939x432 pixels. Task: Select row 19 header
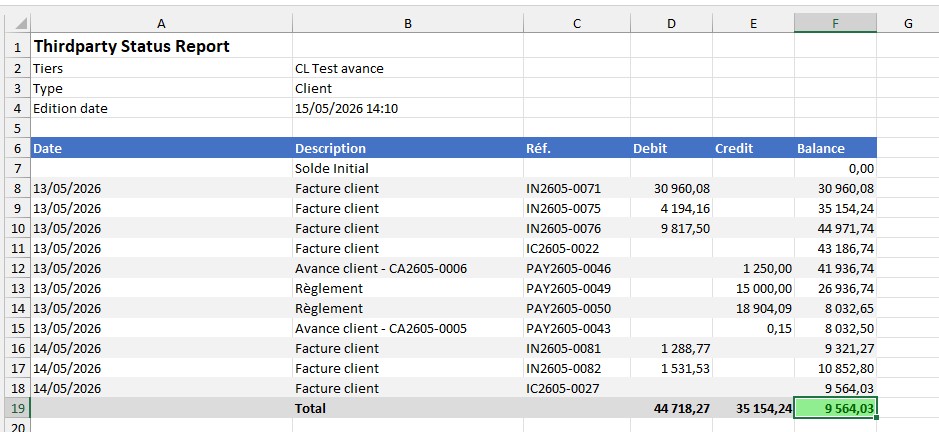(x=18, y=408)
